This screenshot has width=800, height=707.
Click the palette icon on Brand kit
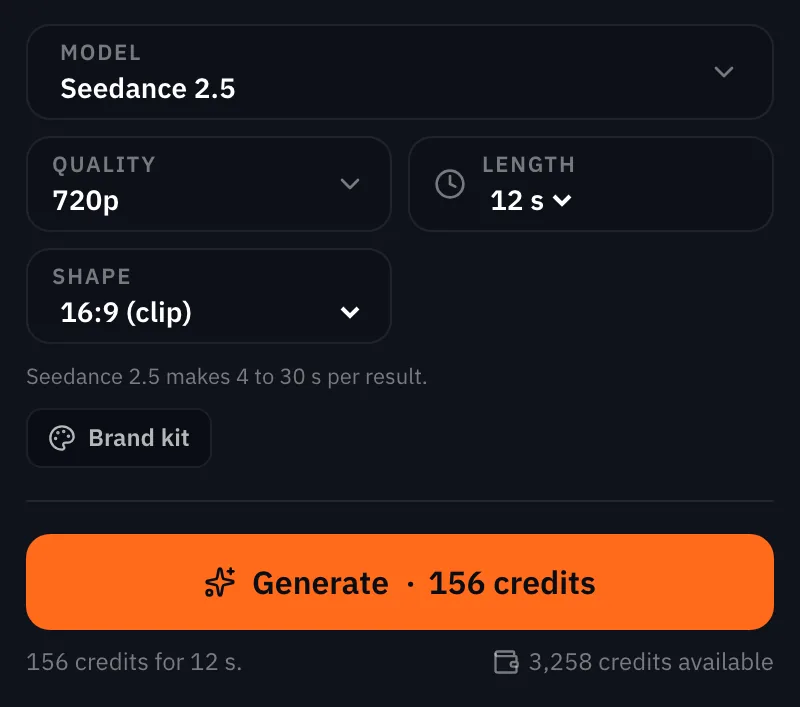[62, 438]
